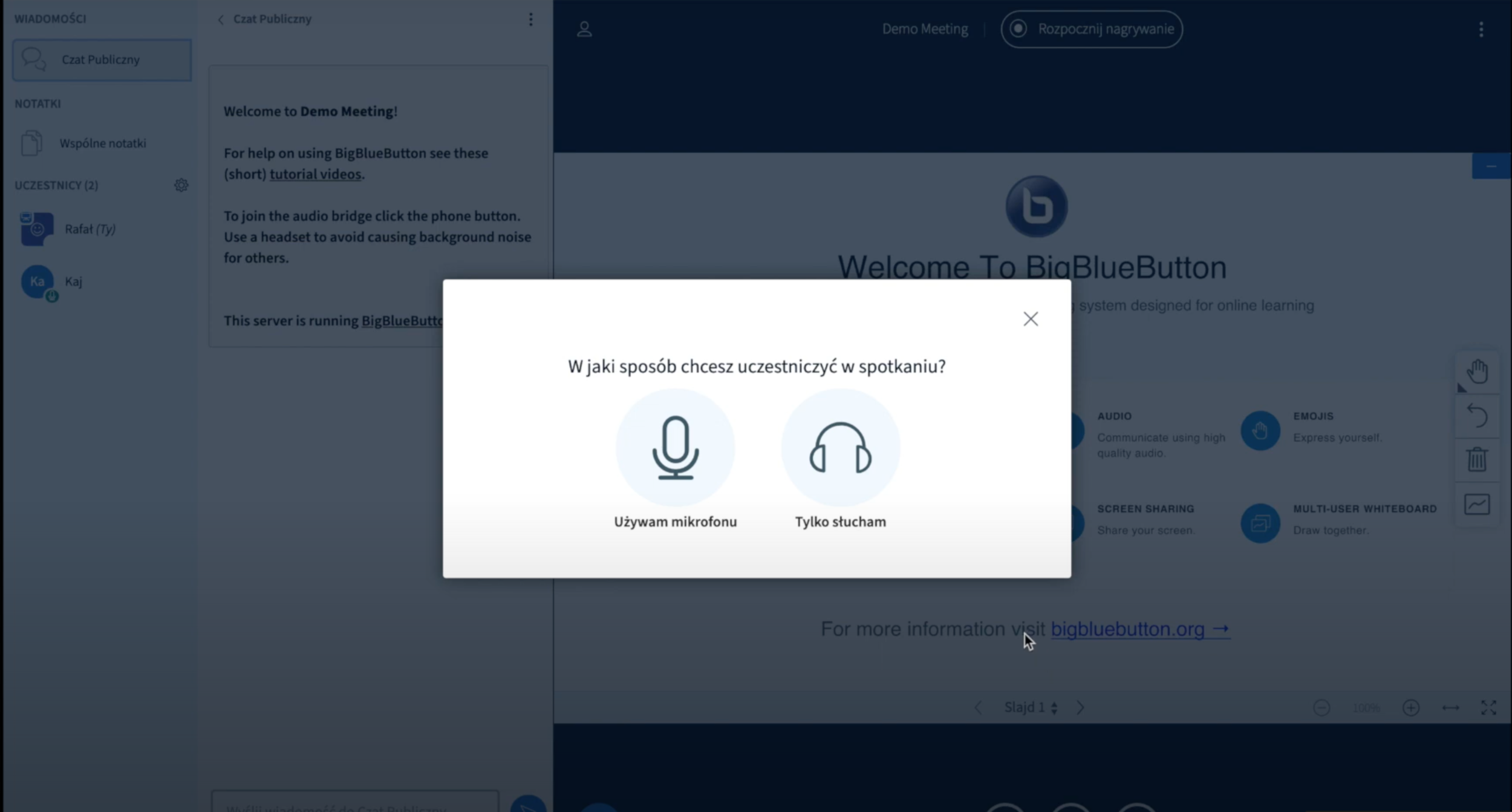Click Rafał's presenter avatar icon

point(37,229)
